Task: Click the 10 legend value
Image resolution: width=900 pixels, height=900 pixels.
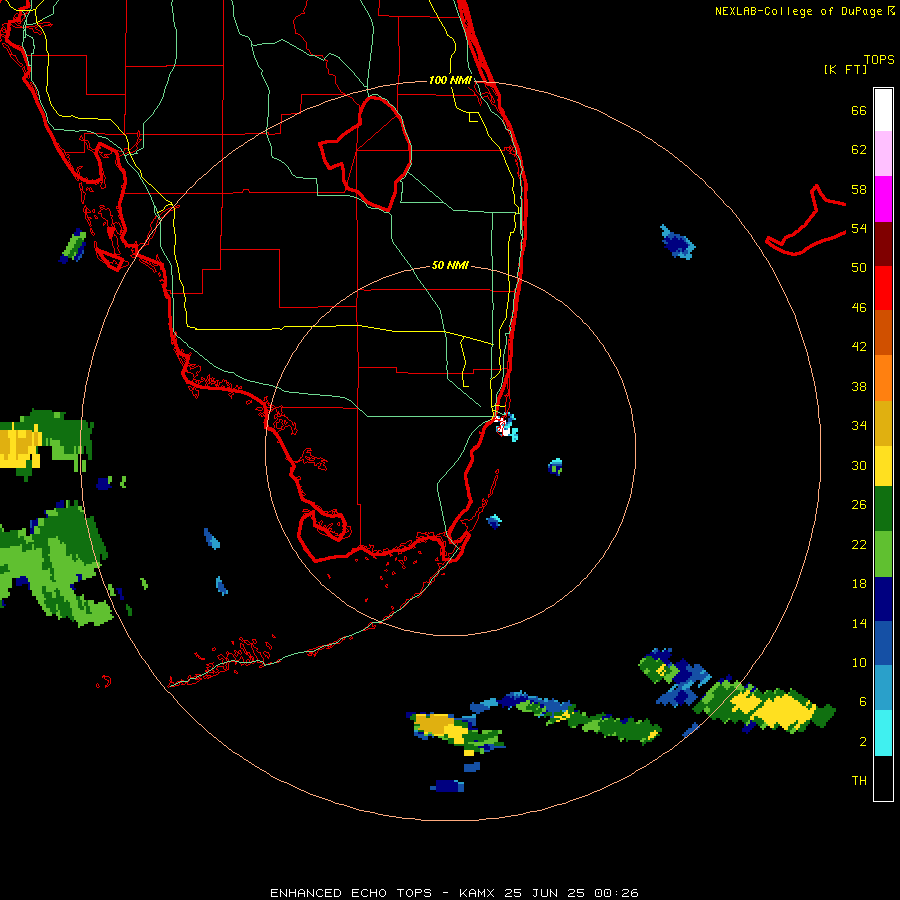Action: 859,662
